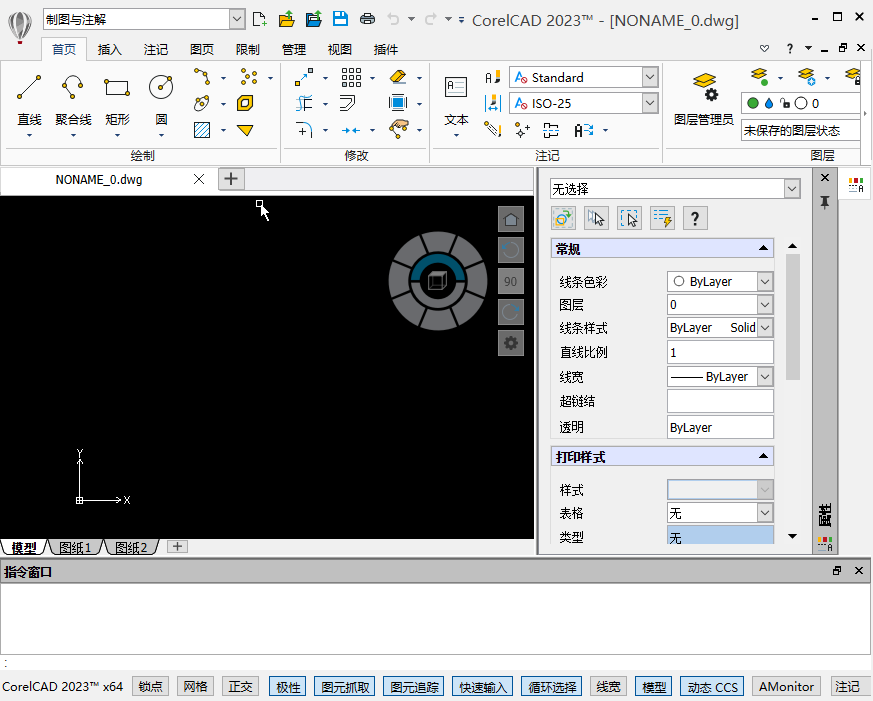873x701 pixels.
Task: Click the 文本 (Text) annotation tool
Action: pyautogui.click(x=456, y=100)
